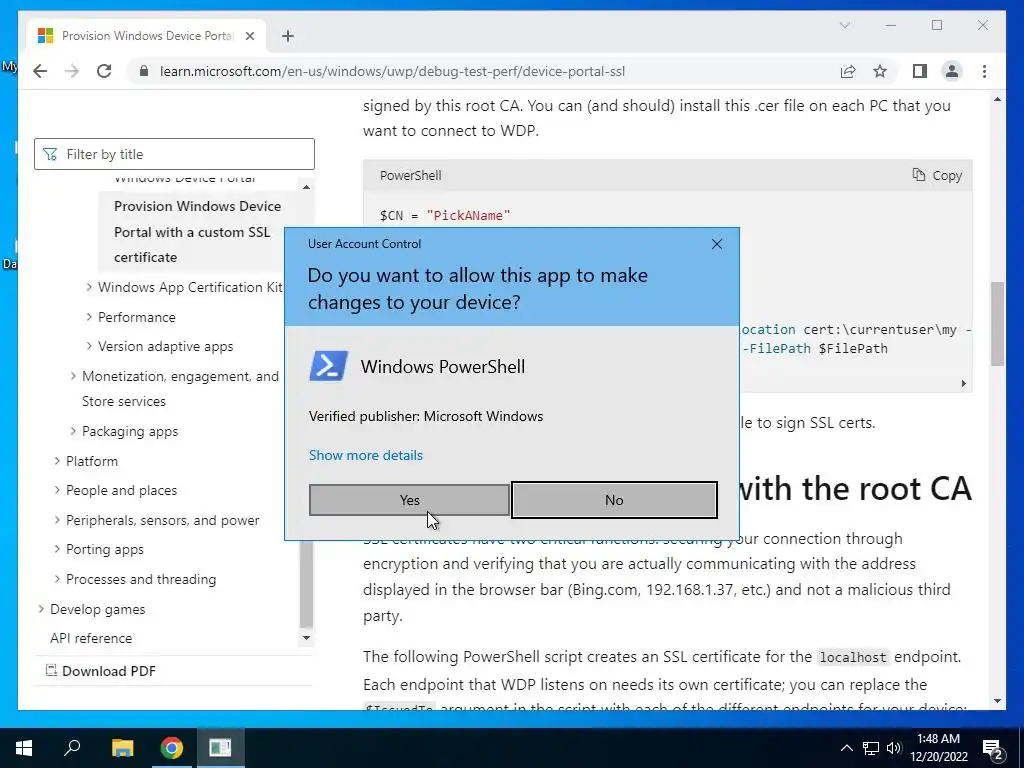Expand Peripherals, sensors, and power
The image size is (1024, 768).
[x=57, y=520]
